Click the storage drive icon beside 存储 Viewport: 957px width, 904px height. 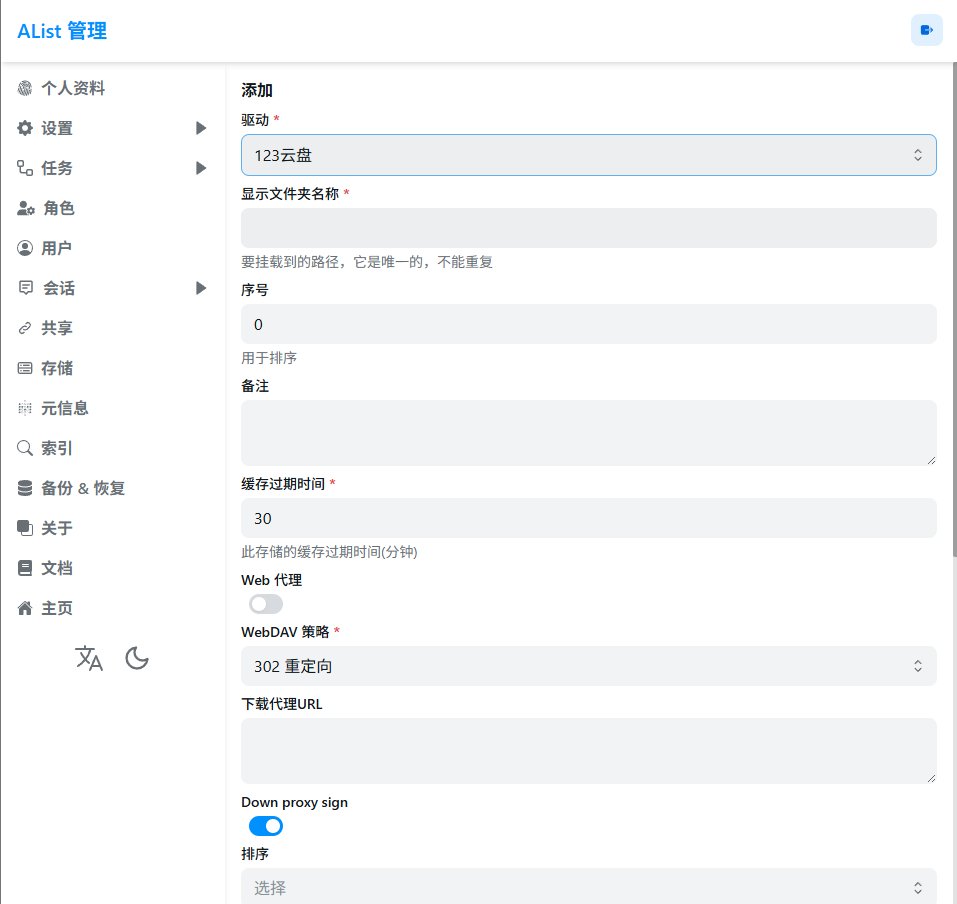point(25,368)
